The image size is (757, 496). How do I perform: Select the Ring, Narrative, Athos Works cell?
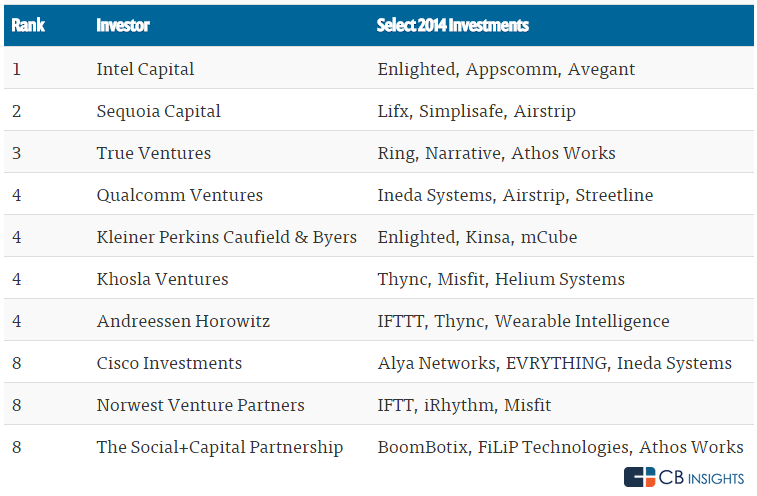tap(496, 153)
